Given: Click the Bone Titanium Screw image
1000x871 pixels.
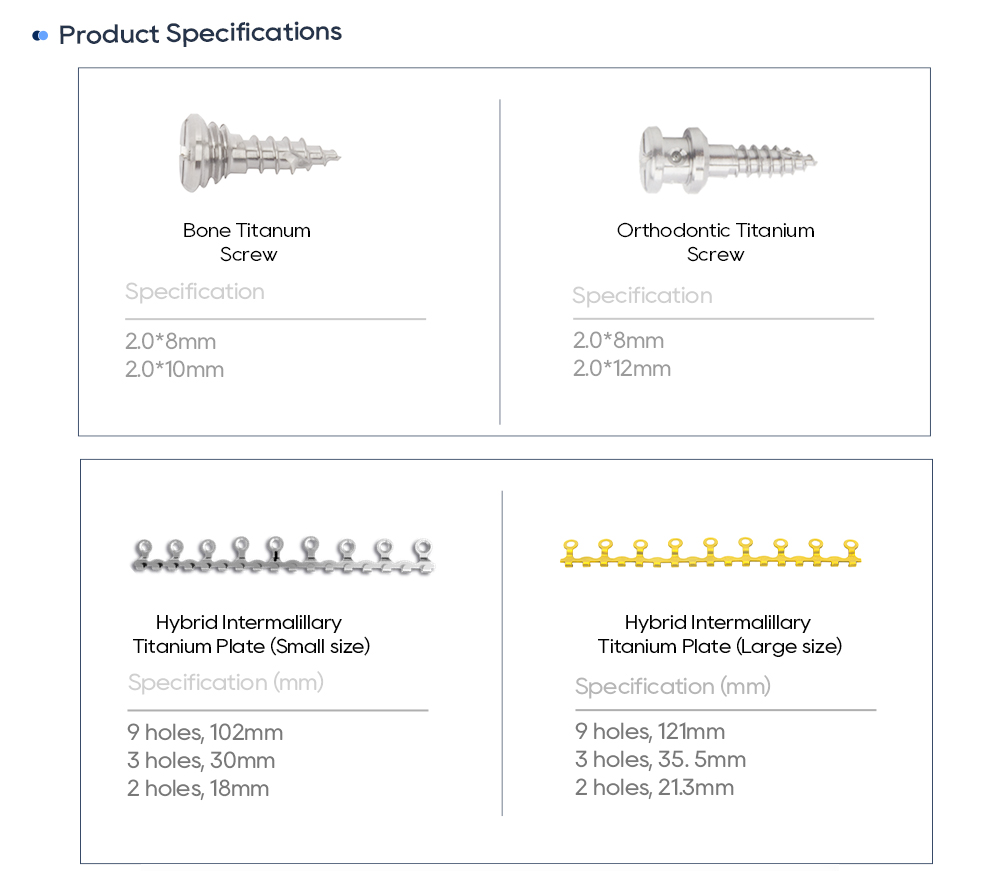Looking at the screenshot, I should tap(260, 153).
